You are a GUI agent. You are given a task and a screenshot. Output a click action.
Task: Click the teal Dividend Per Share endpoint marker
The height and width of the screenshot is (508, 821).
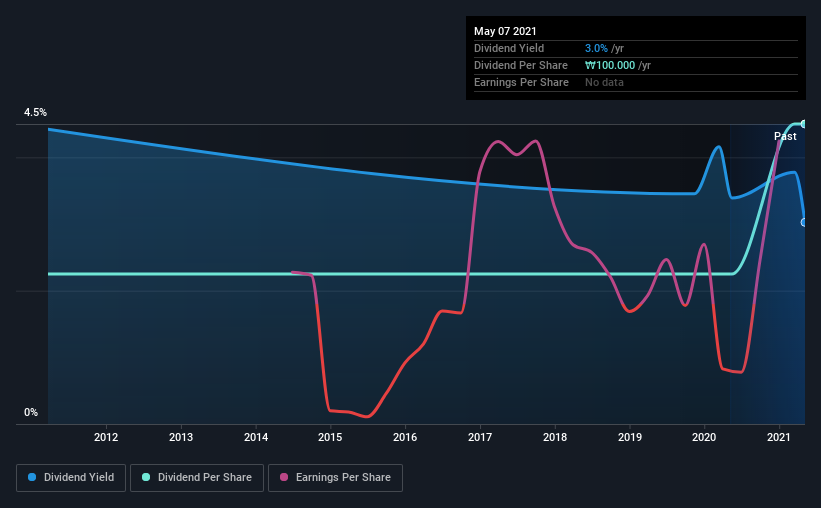803,124
